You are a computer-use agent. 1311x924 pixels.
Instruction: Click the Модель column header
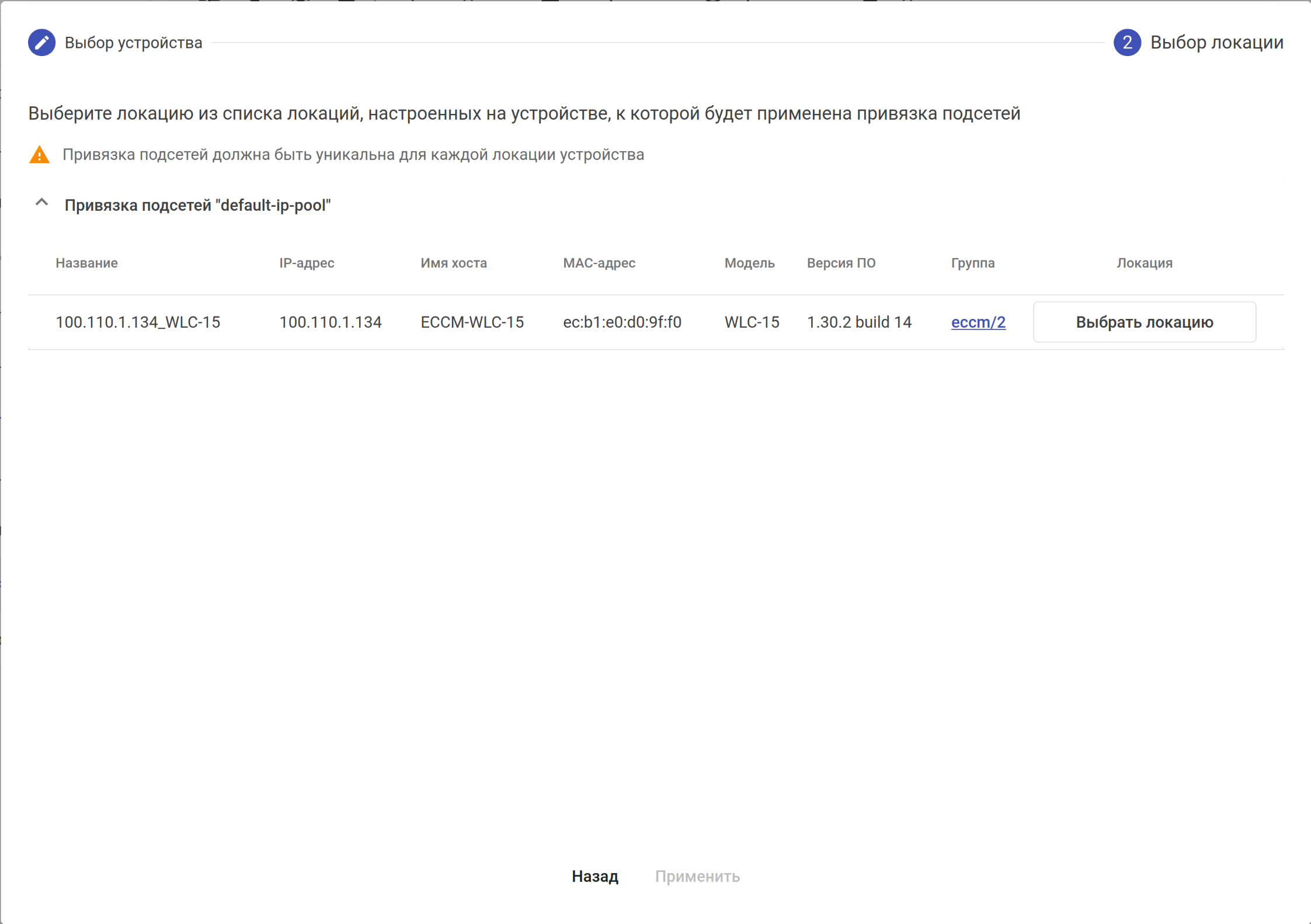(749, 263)
